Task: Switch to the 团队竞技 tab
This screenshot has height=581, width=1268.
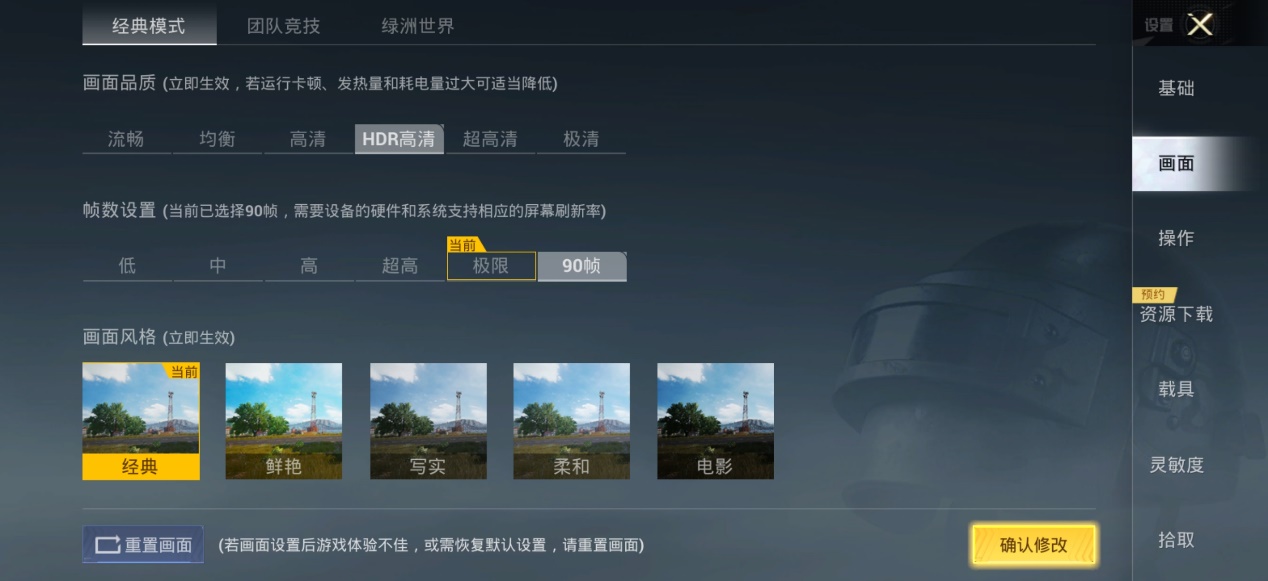Action: pyautogui.click(x=284, y=26)
